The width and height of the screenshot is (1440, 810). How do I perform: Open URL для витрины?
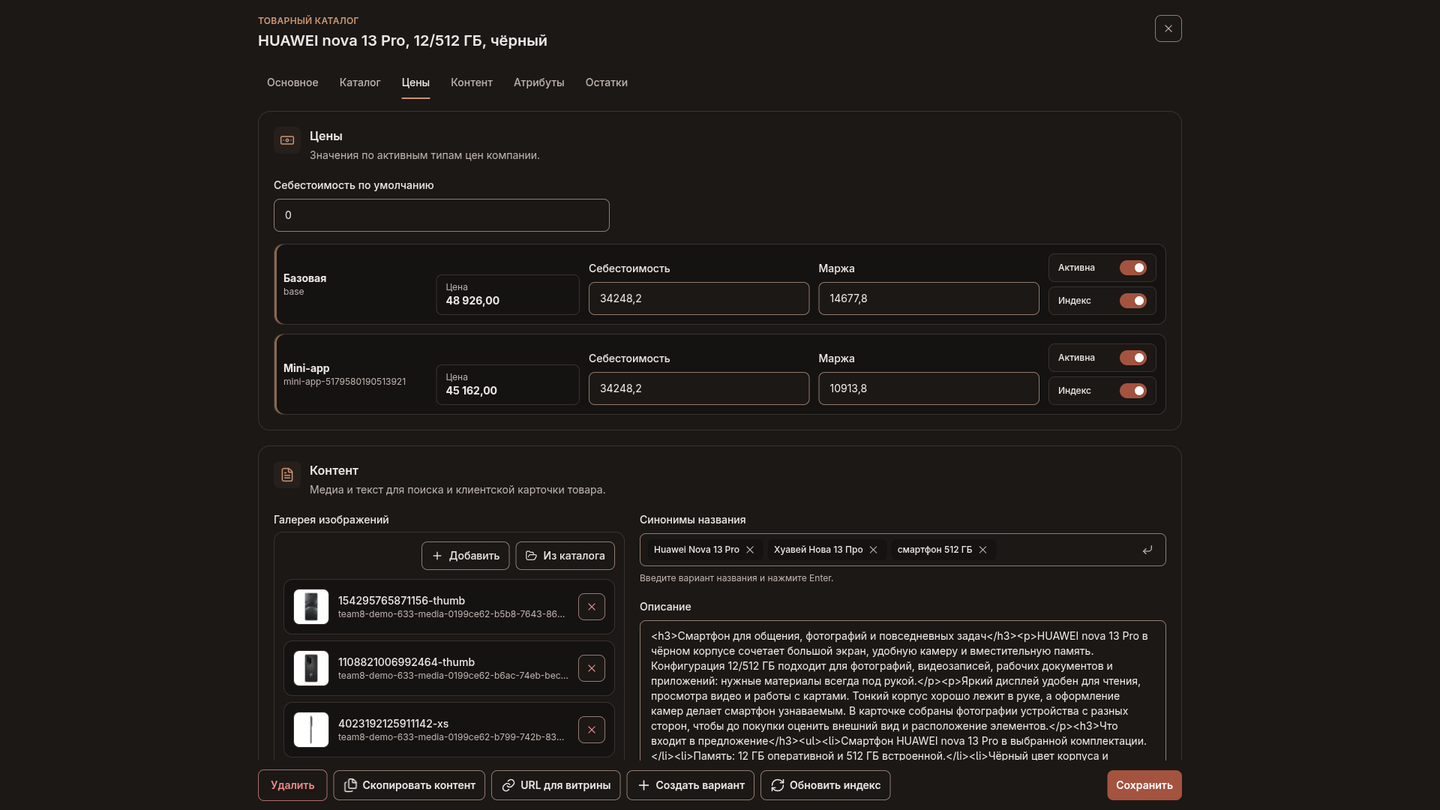556,785
